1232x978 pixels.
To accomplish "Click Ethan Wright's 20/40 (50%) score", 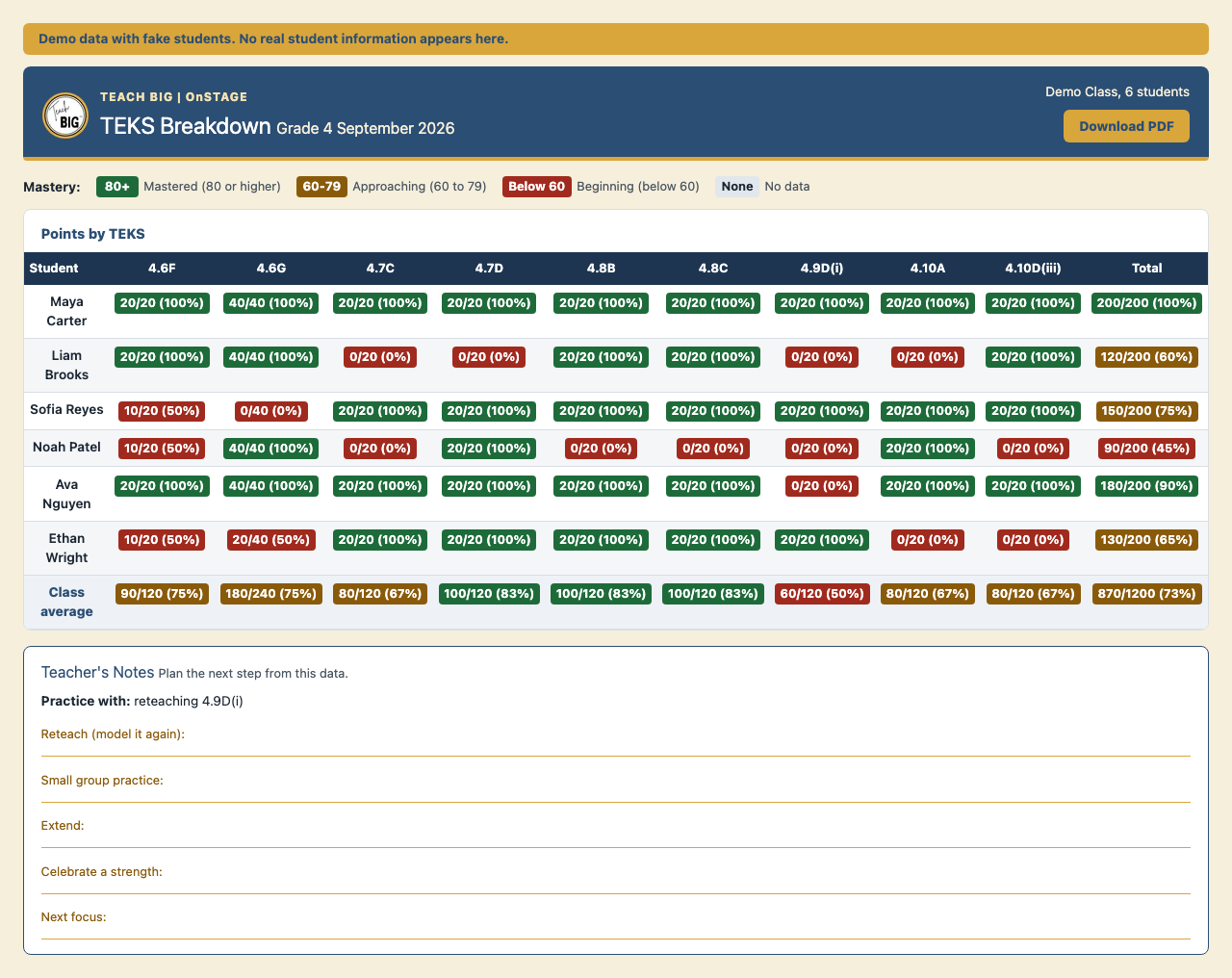I will coord(270,540).
